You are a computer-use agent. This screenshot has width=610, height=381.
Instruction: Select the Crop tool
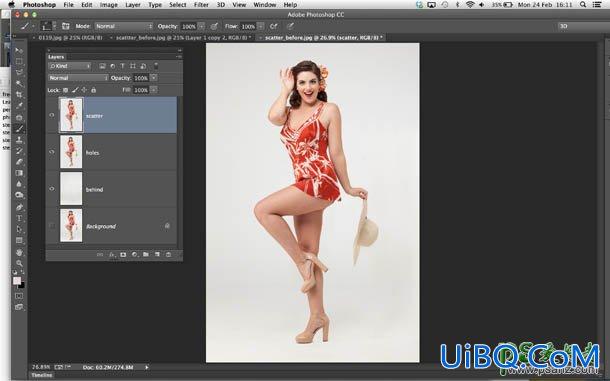point(19,94)
